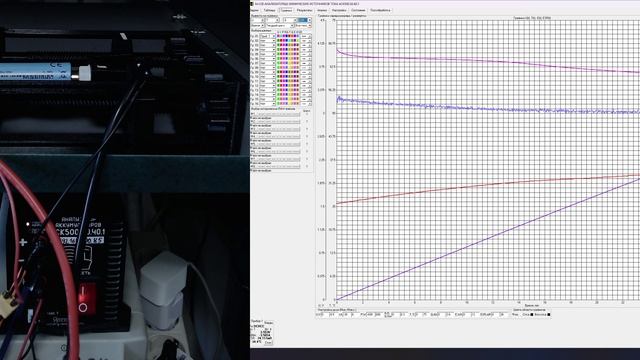Tick the checkbox beside file slot №8
This screenshot has width=640, height=360.
[307, 166]
